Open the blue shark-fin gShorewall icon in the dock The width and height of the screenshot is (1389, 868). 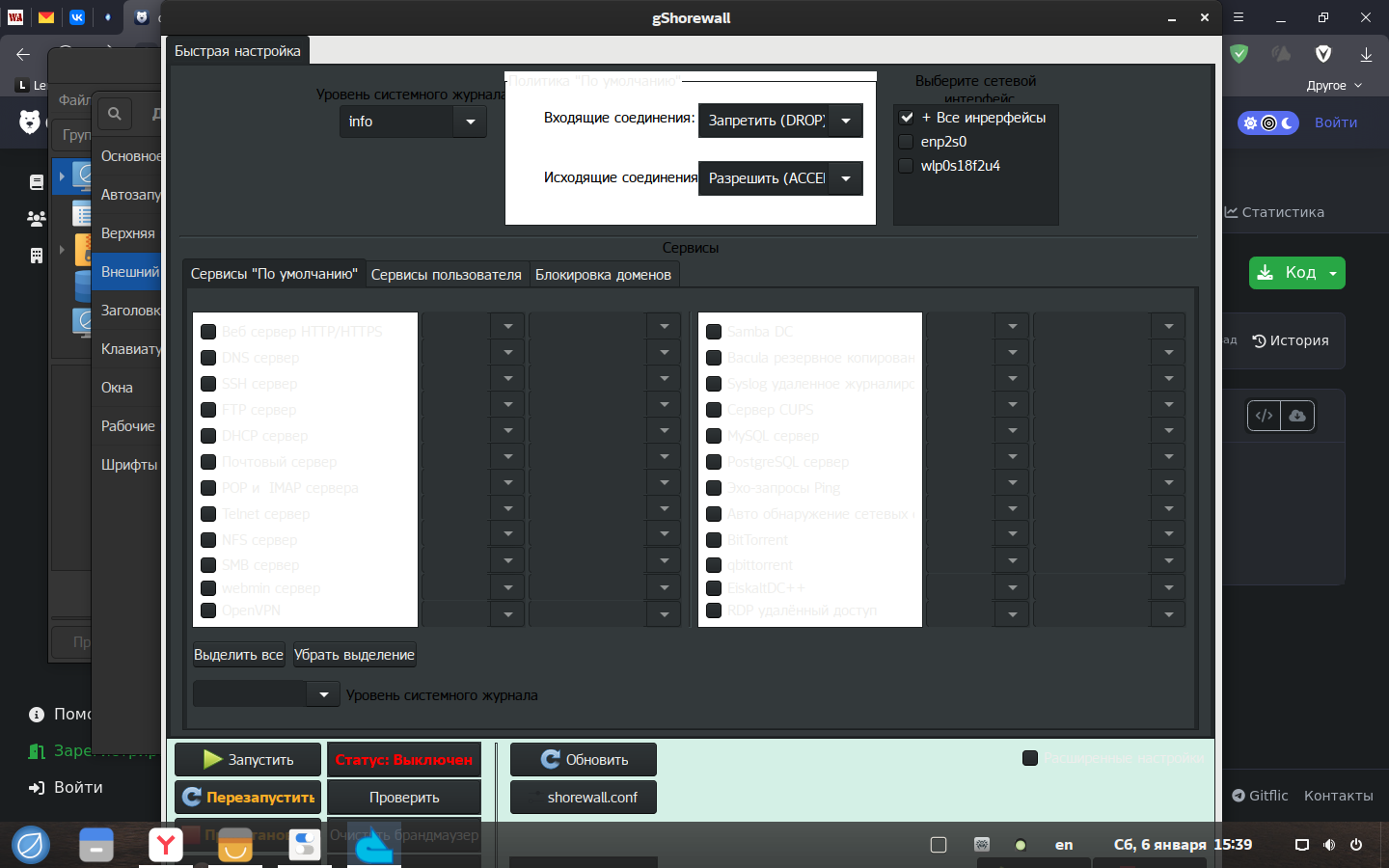[374, 845]
